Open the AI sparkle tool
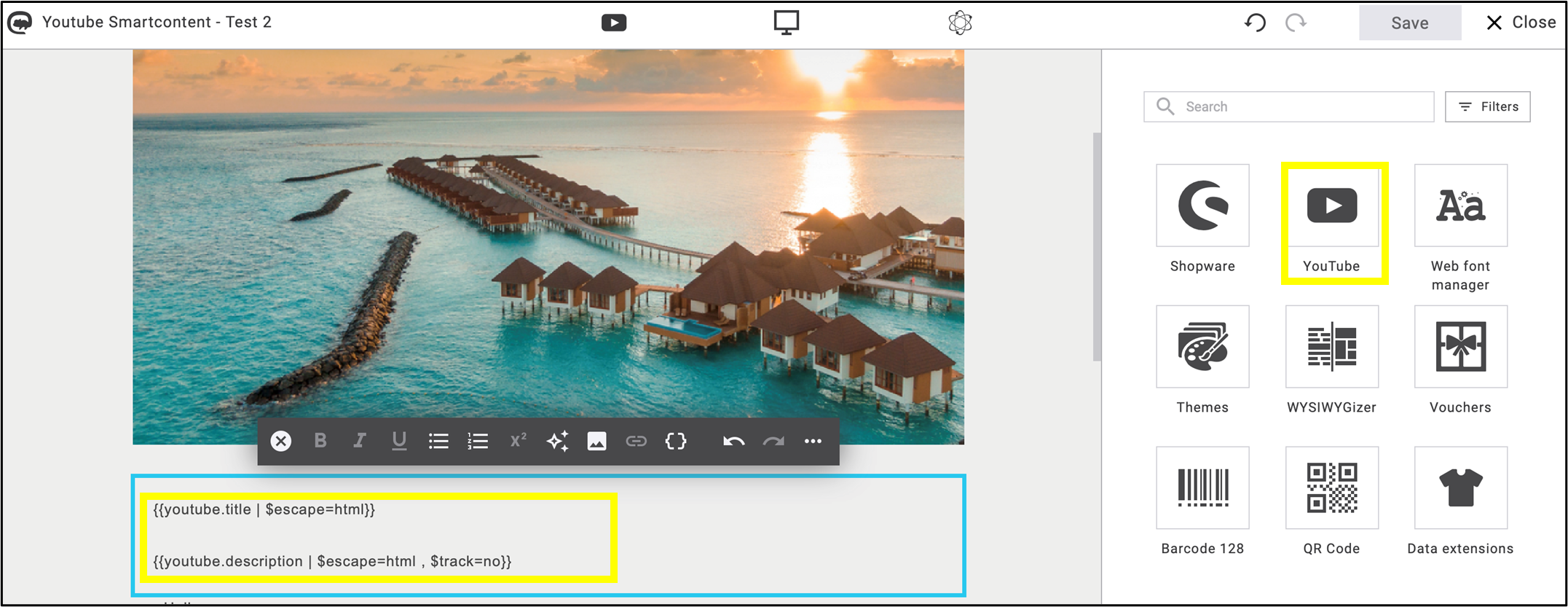Image resolution: width=1568 pixels, height=607 pixels. point(558,441)
